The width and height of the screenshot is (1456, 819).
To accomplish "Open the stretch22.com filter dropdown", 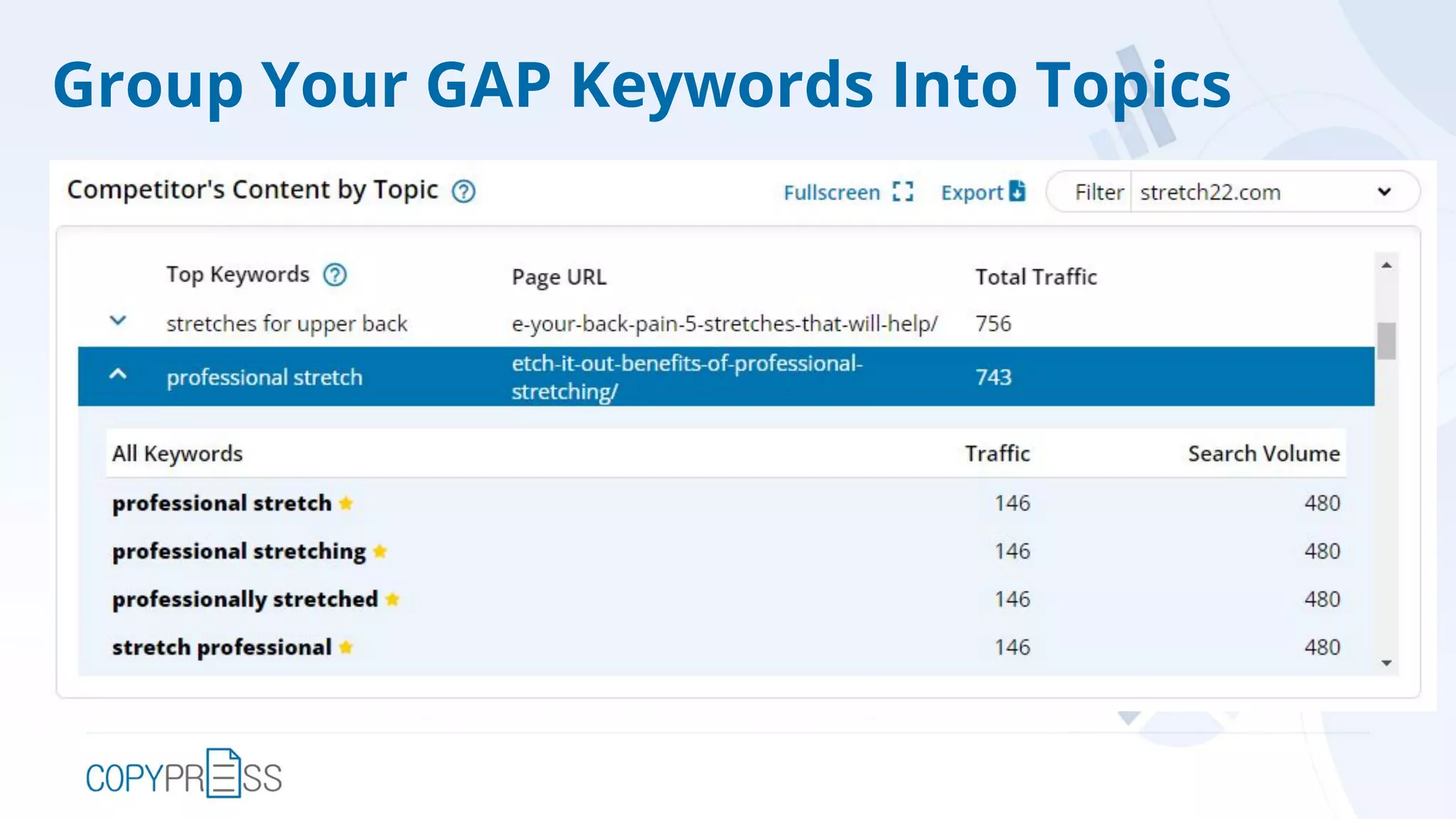I will pyautogui.click(x=1275, y=192).
